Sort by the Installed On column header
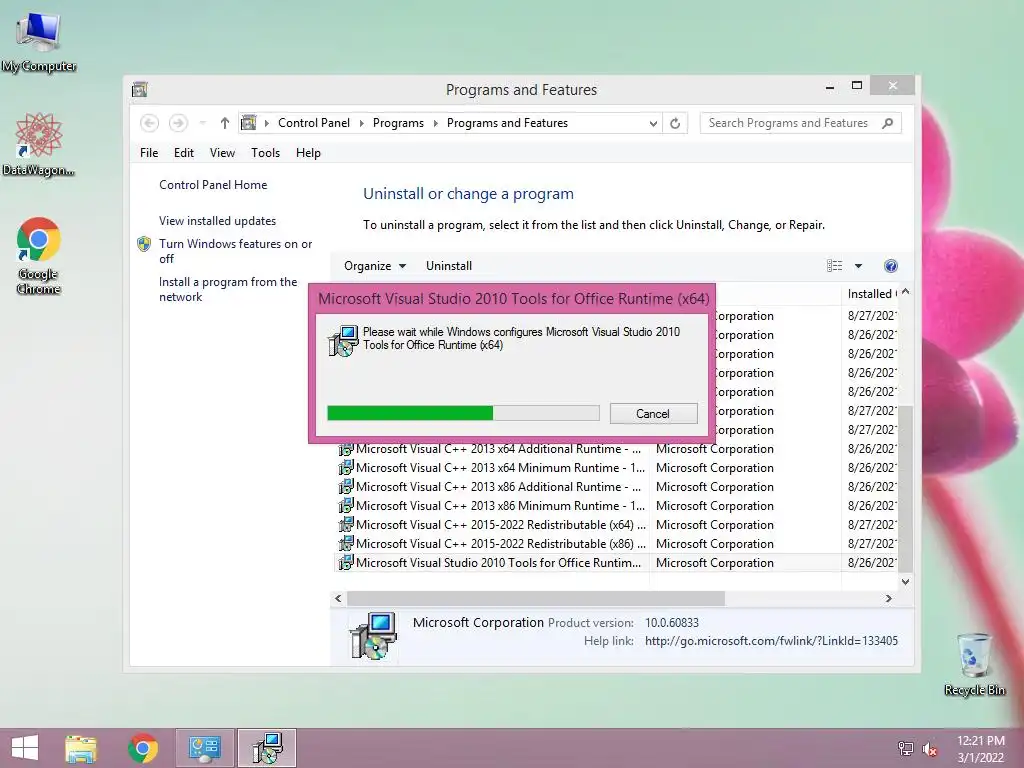Viewport: 1024px width, 768px height. pyautogui.click(x=871, y=294)
